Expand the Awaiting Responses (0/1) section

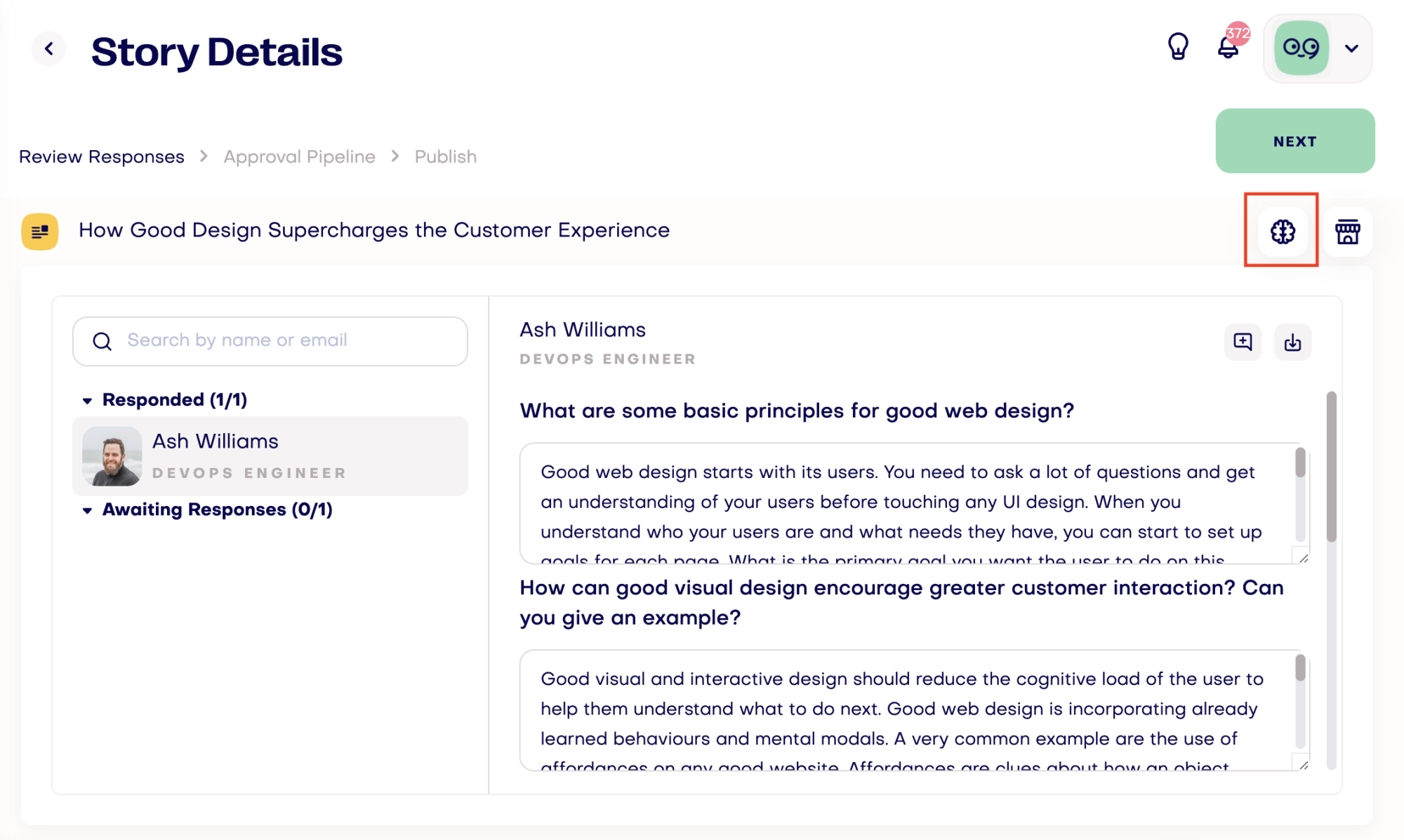coord(207,509)
